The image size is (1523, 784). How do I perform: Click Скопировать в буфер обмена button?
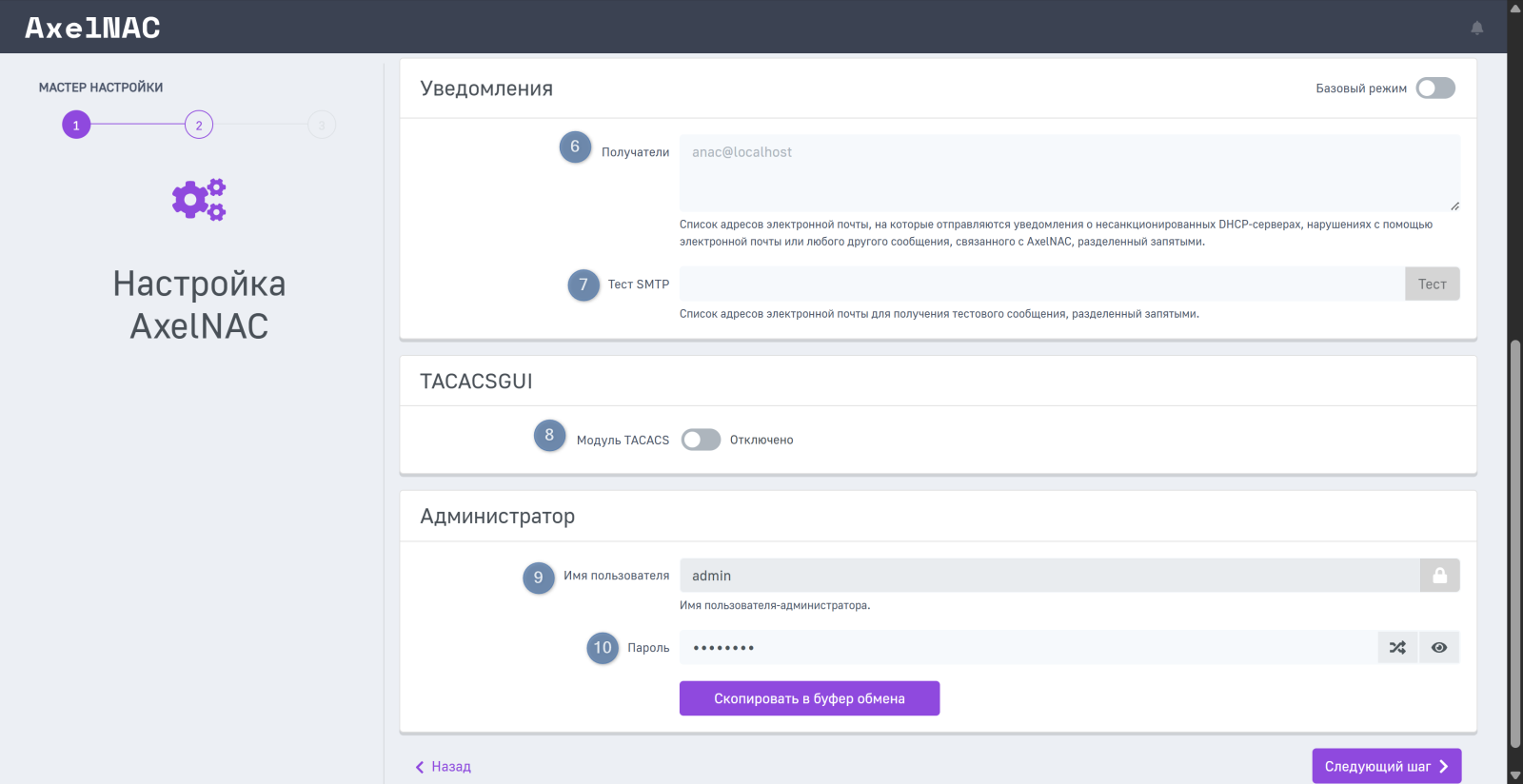[x=809, y=698]
